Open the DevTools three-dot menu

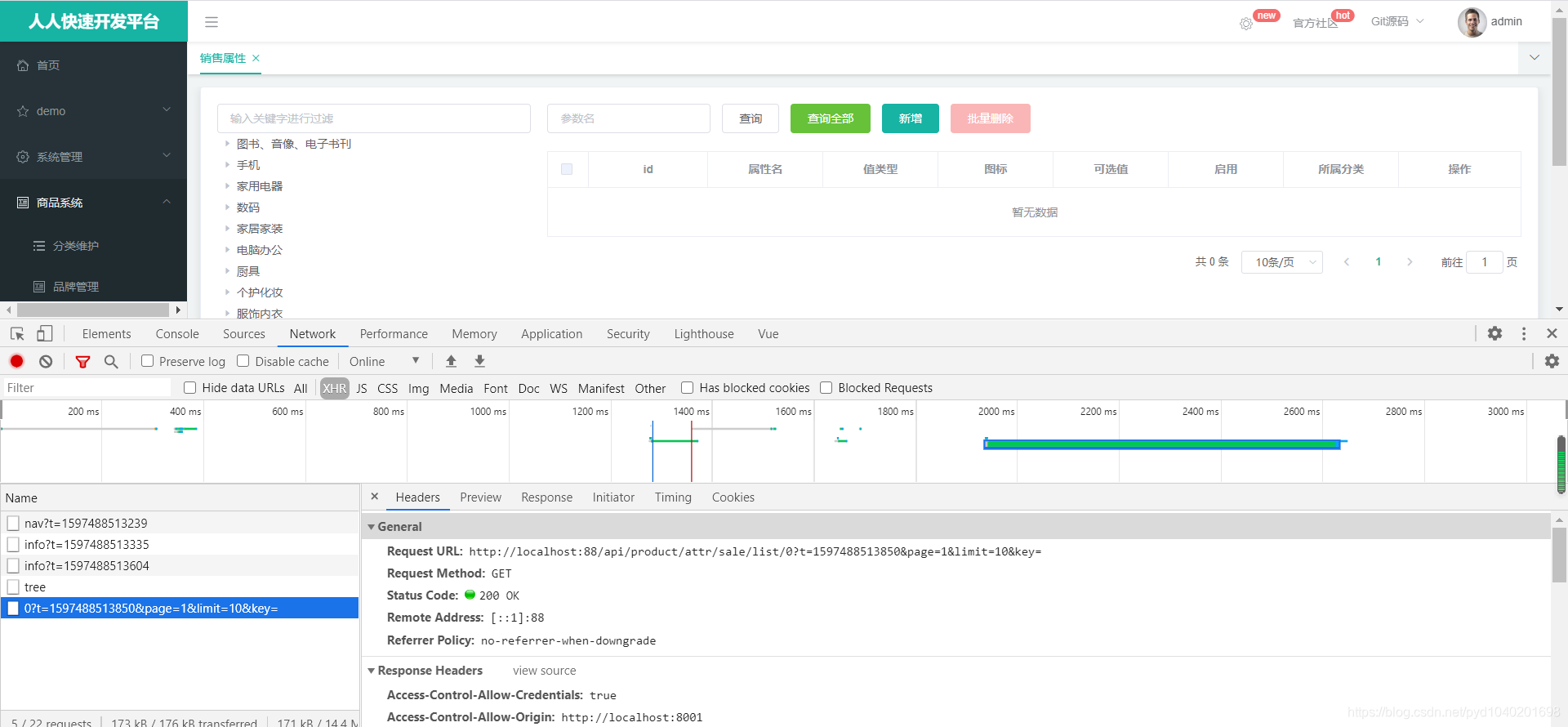pos(1524,333)
